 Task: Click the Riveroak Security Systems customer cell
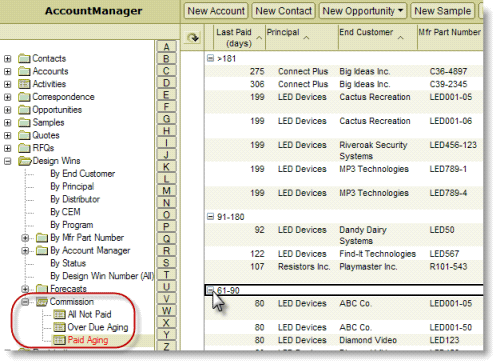click(373, 150)
